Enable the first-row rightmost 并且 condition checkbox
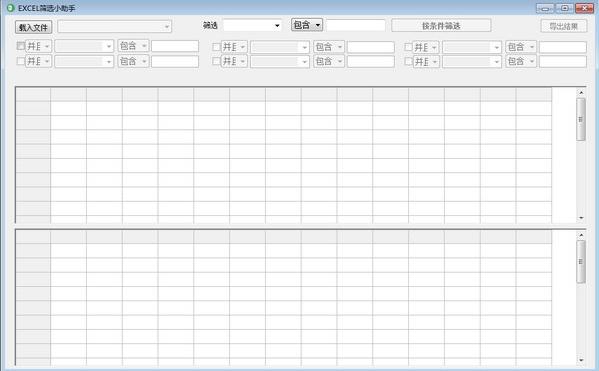The image size is (599, 371). pos(408,47)
